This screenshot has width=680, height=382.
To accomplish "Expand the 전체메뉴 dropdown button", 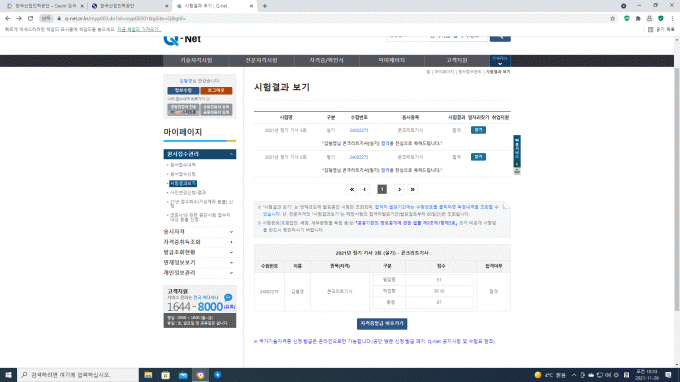I will point(500,61).
